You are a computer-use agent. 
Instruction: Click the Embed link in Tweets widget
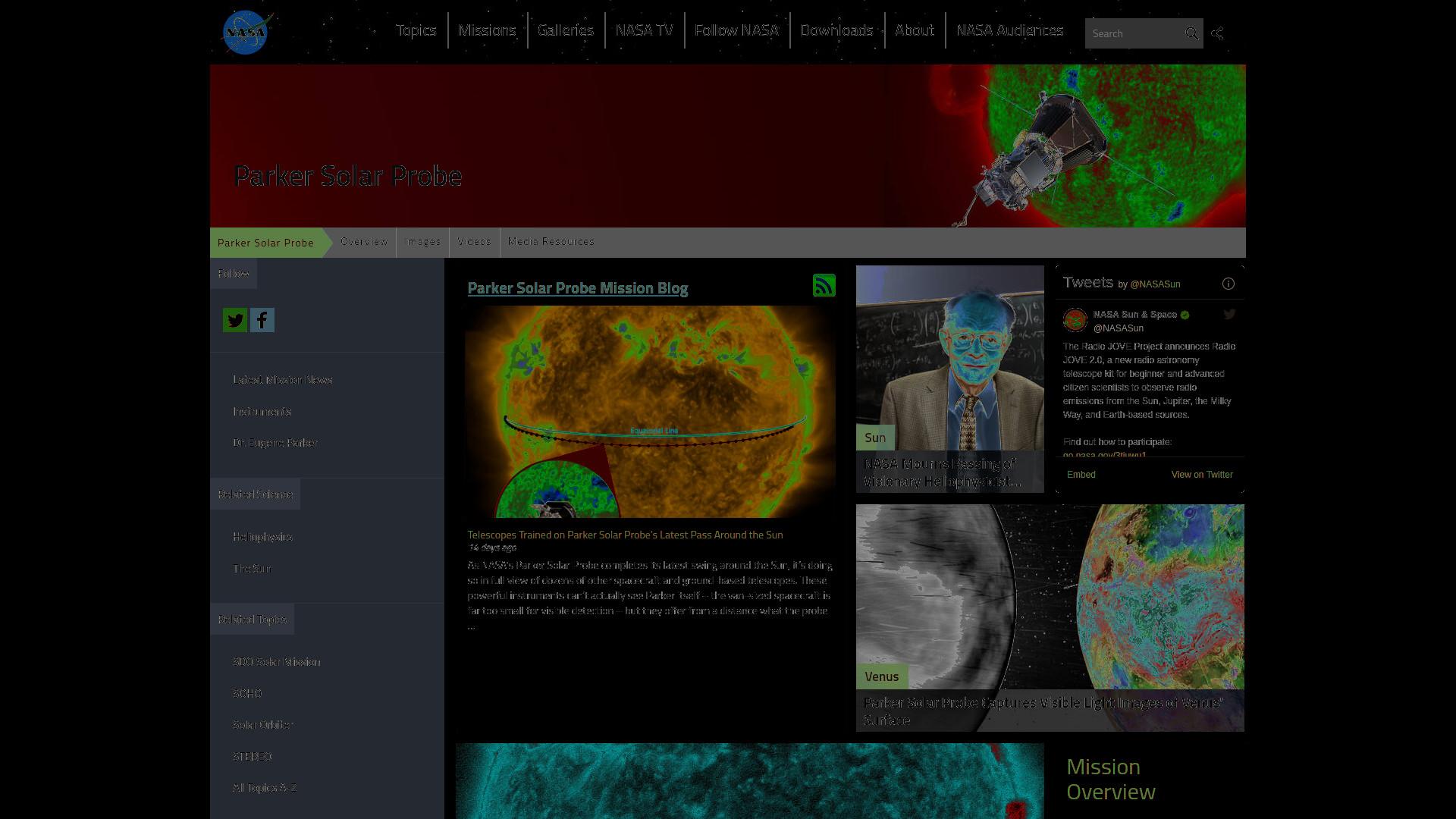(x=1081, y=475)
